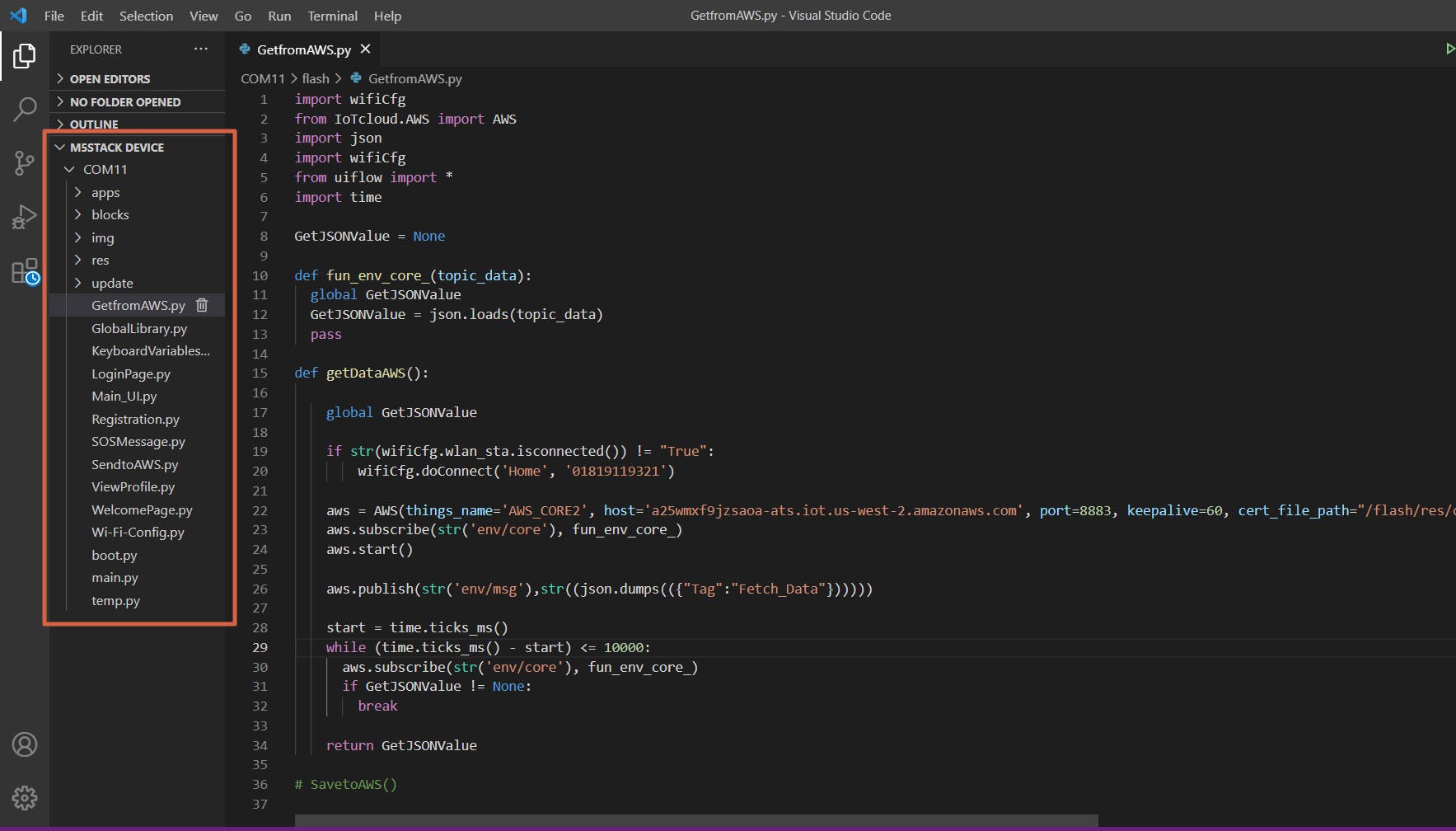Open the Selection menu

point(146,16)
